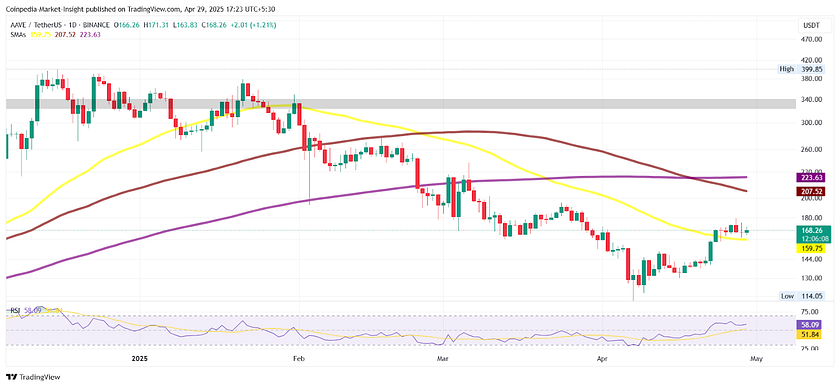The width and height of the screenshot is (840, 387).
Task: Click the 130.00 price axis label
Action: [x=812, y=278]
